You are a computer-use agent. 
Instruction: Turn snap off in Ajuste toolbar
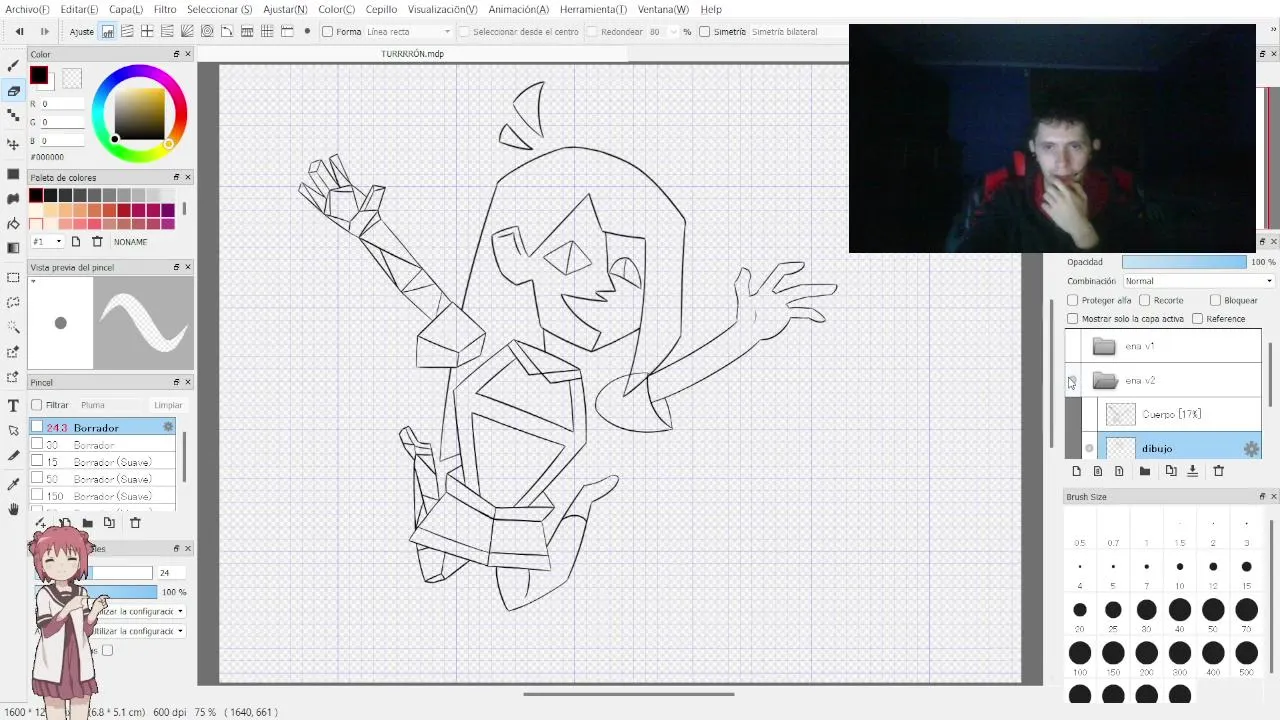[107, 32]
